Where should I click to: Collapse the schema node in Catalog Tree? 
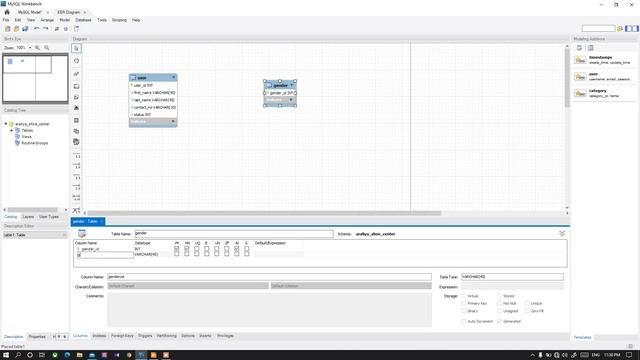pos(6,124)
